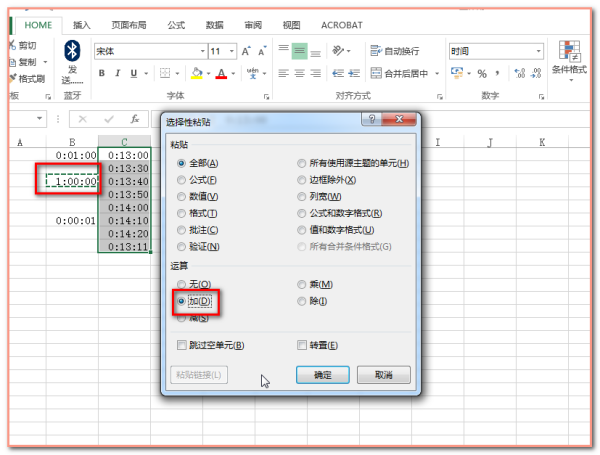The width and height of the screenshot is (600, 455).
Task: Toggle italic formatting
Action: pos(117,73)
